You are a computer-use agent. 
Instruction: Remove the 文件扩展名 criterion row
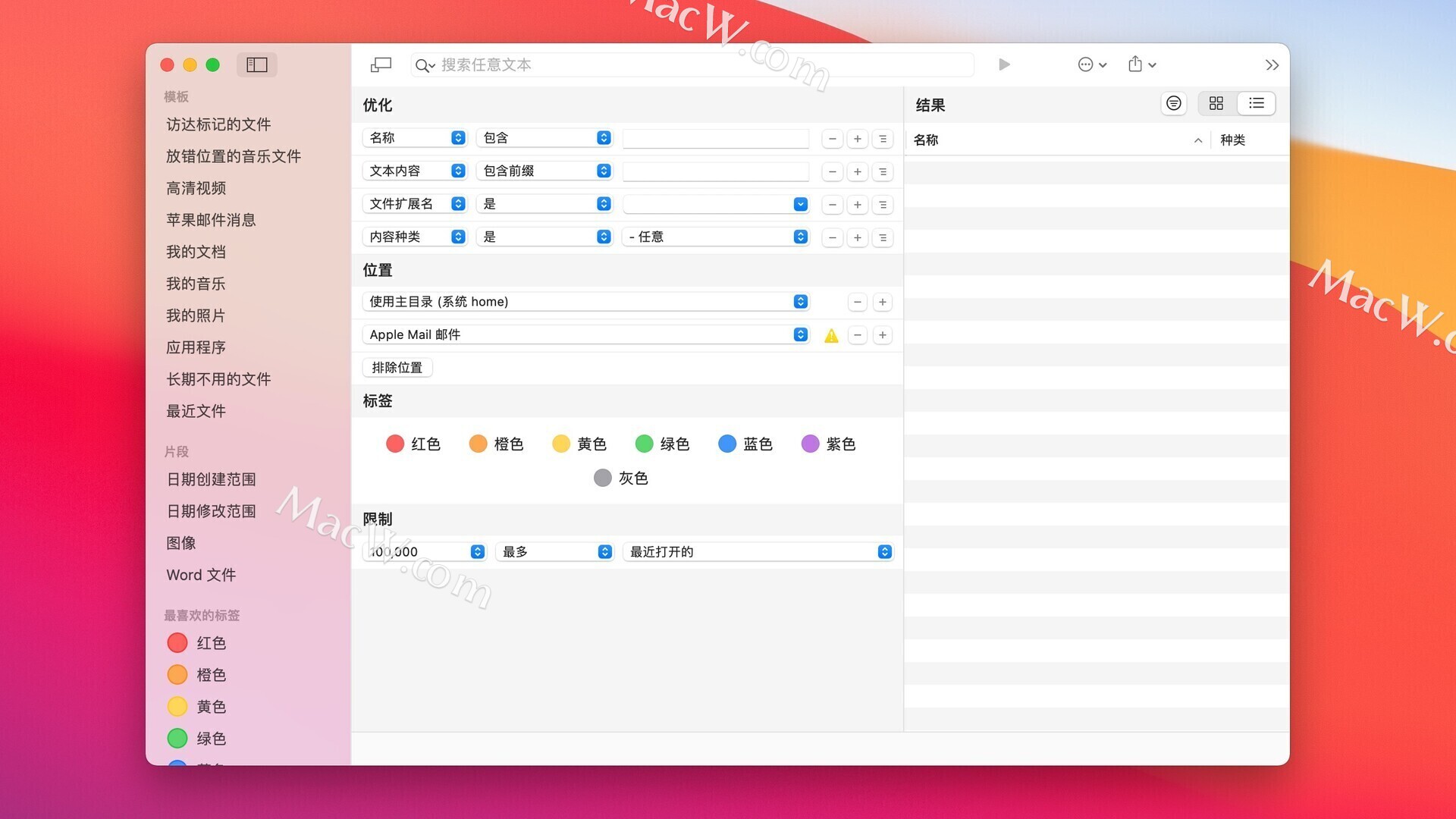coord(833,205)
